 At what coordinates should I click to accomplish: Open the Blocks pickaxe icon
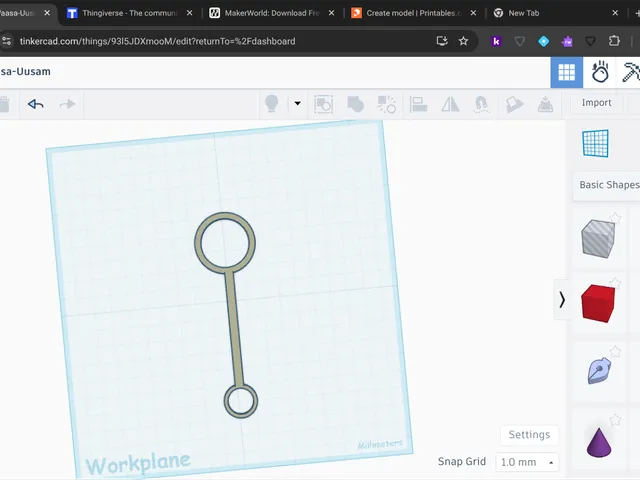click(630, 72)
